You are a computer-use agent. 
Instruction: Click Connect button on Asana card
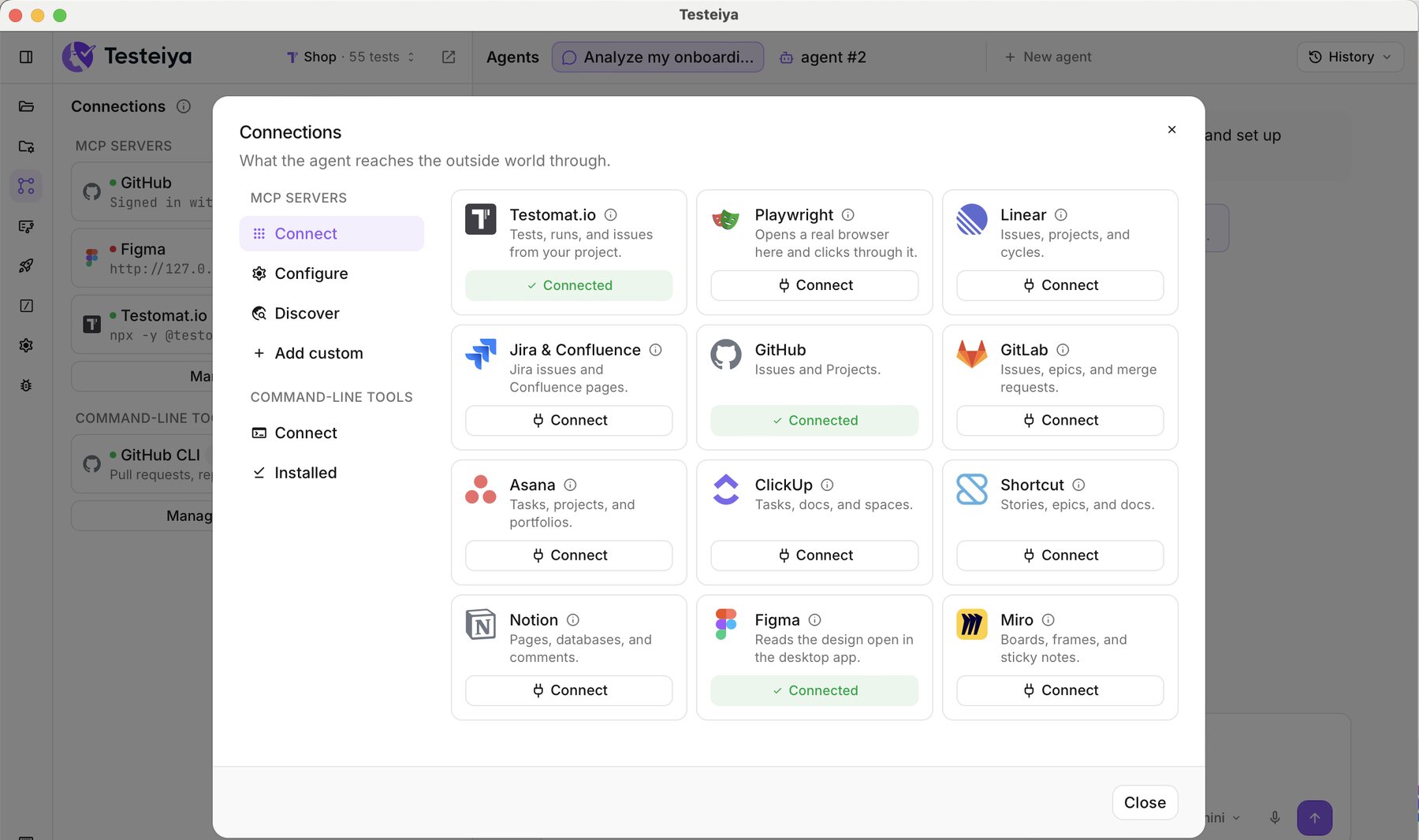[x=568, y=555]
